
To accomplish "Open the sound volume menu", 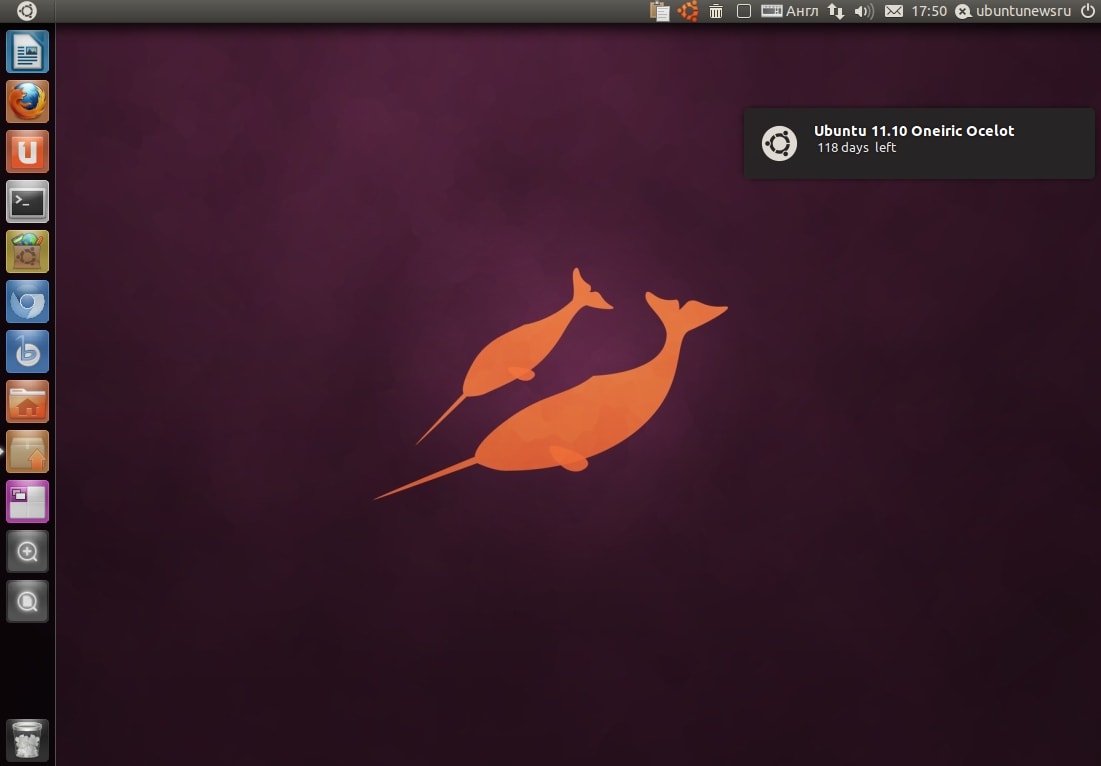I will point(864,11).
